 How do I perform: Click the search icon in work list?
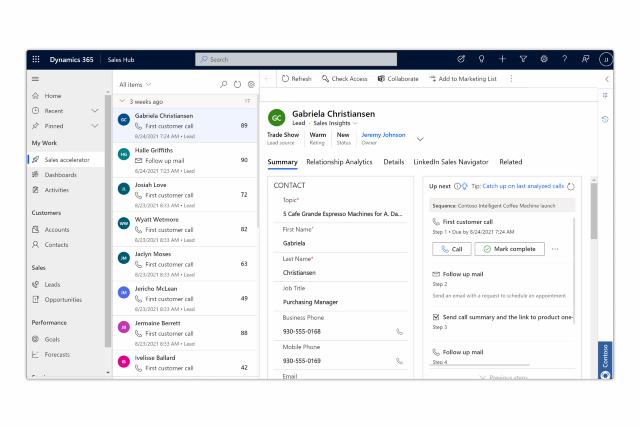(224, 84)
